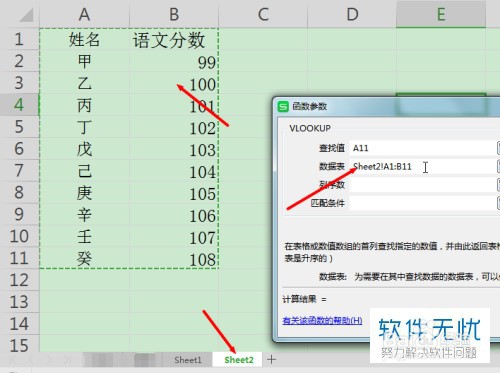Switch to the Sheet1 tab

click(188, 360)
